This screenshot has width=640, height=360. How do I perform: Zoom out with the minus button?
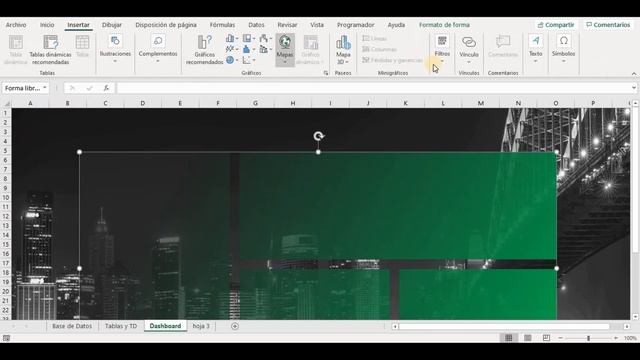click(560, 338)
